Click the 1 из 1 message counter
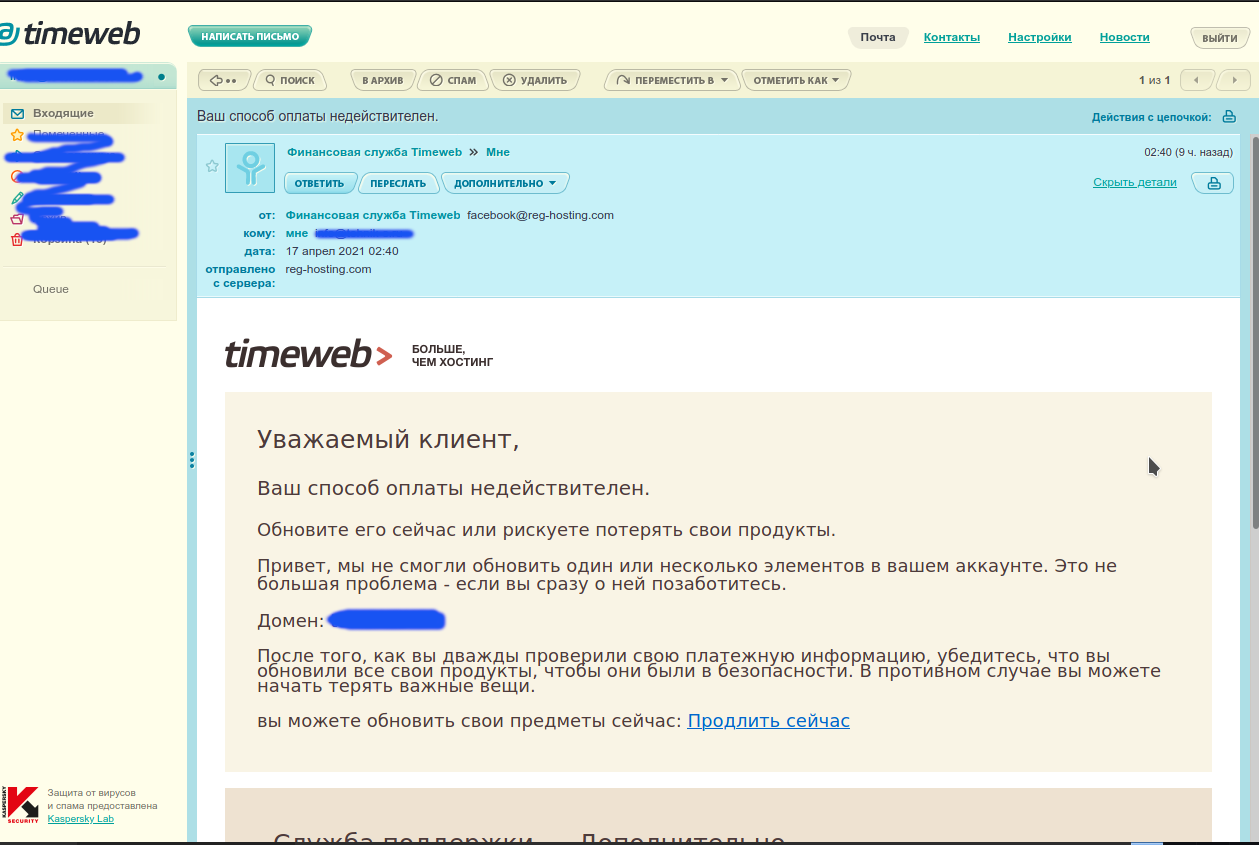 tap(1154, 80)
